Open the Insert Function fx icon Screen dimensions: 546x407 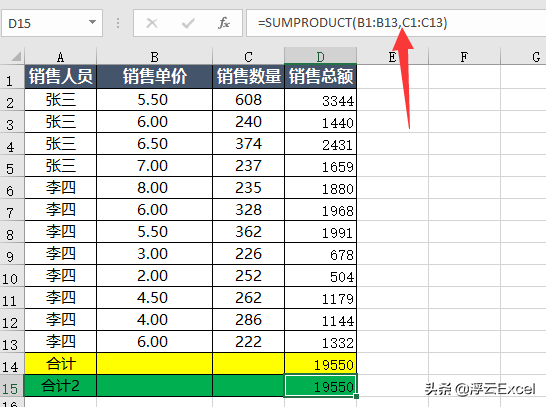pyautogui.click(x=224, y=23)
